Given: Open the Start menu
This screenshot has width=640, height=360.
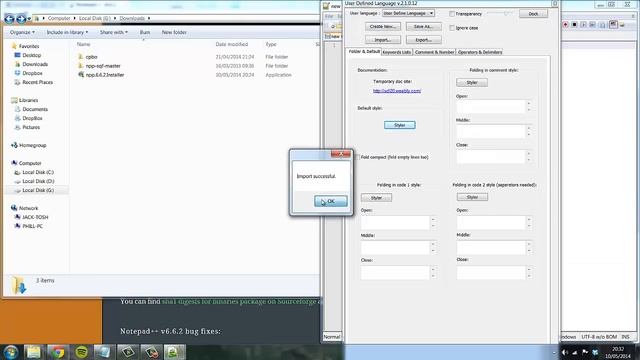Looking at the screenshot, I should (11, 352).
